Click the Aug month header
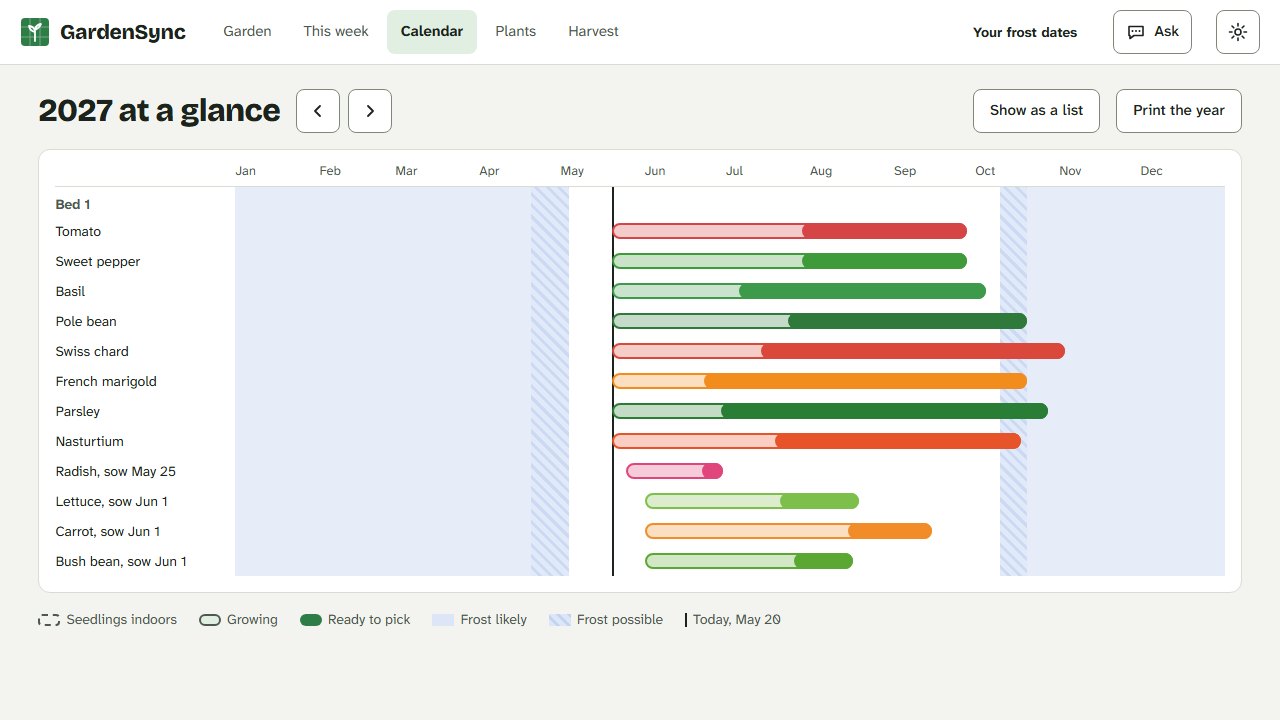 click(x=821, y=171)
